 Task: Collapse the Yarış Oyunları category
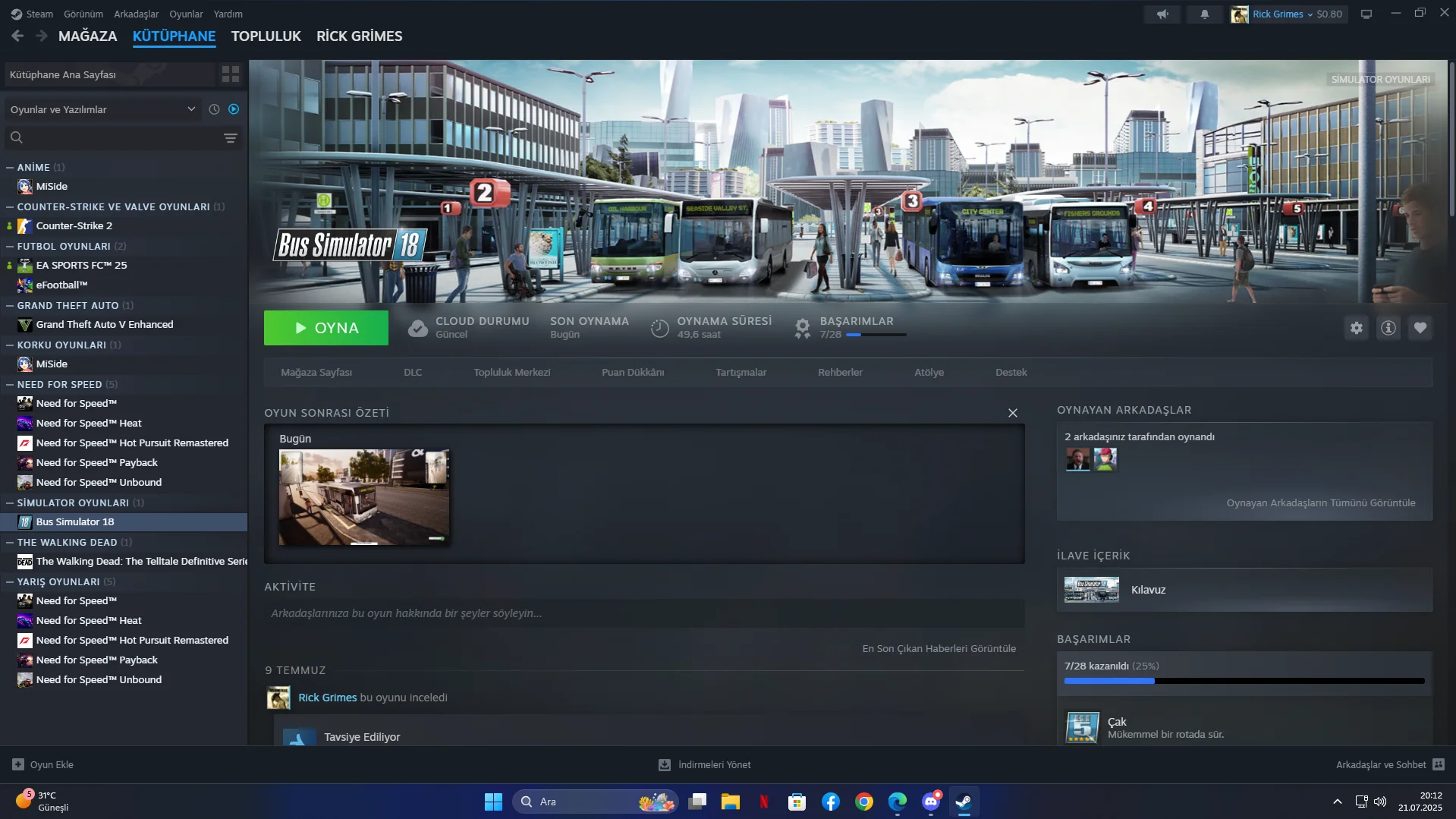(x=10, y=582)
